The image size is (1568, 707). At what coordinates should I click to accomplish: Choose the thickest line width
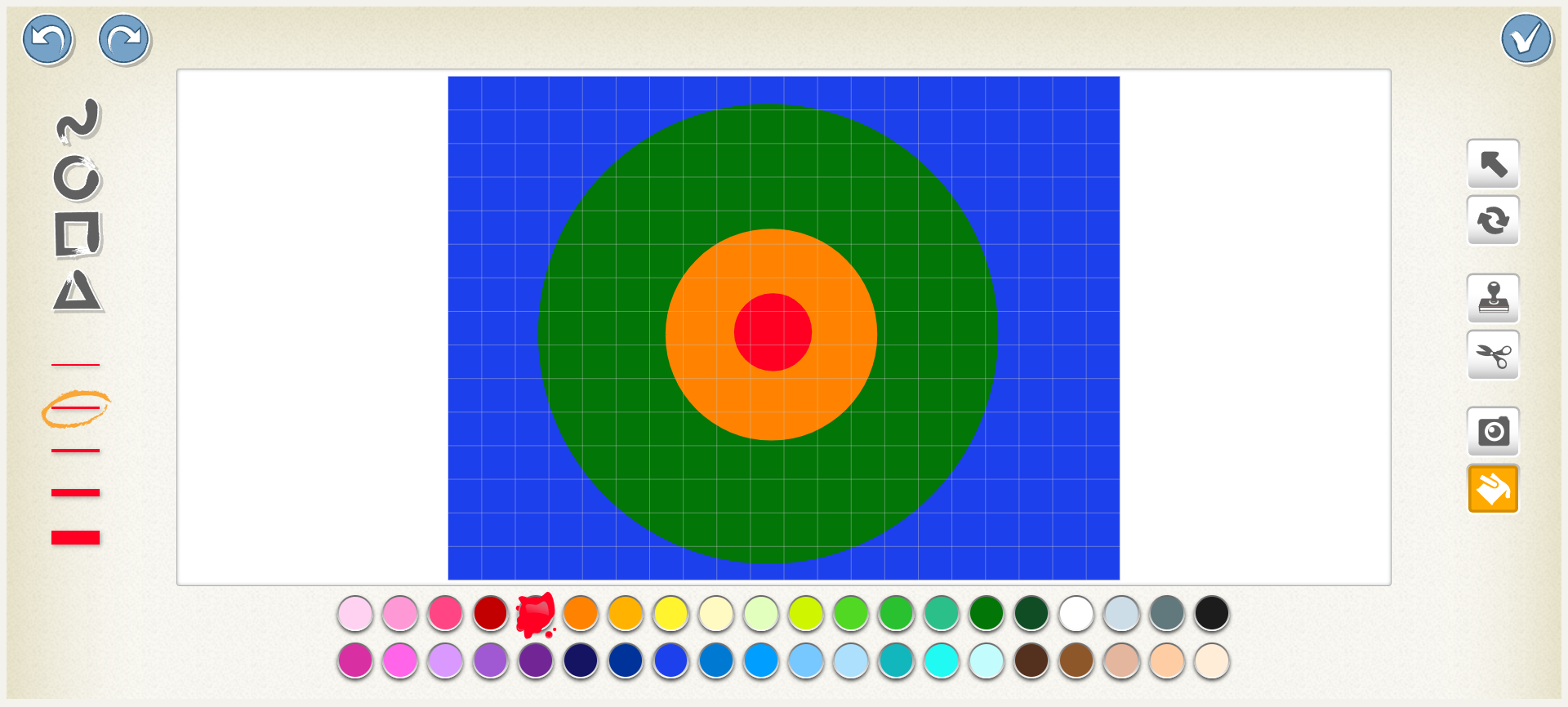click(75, 537)
